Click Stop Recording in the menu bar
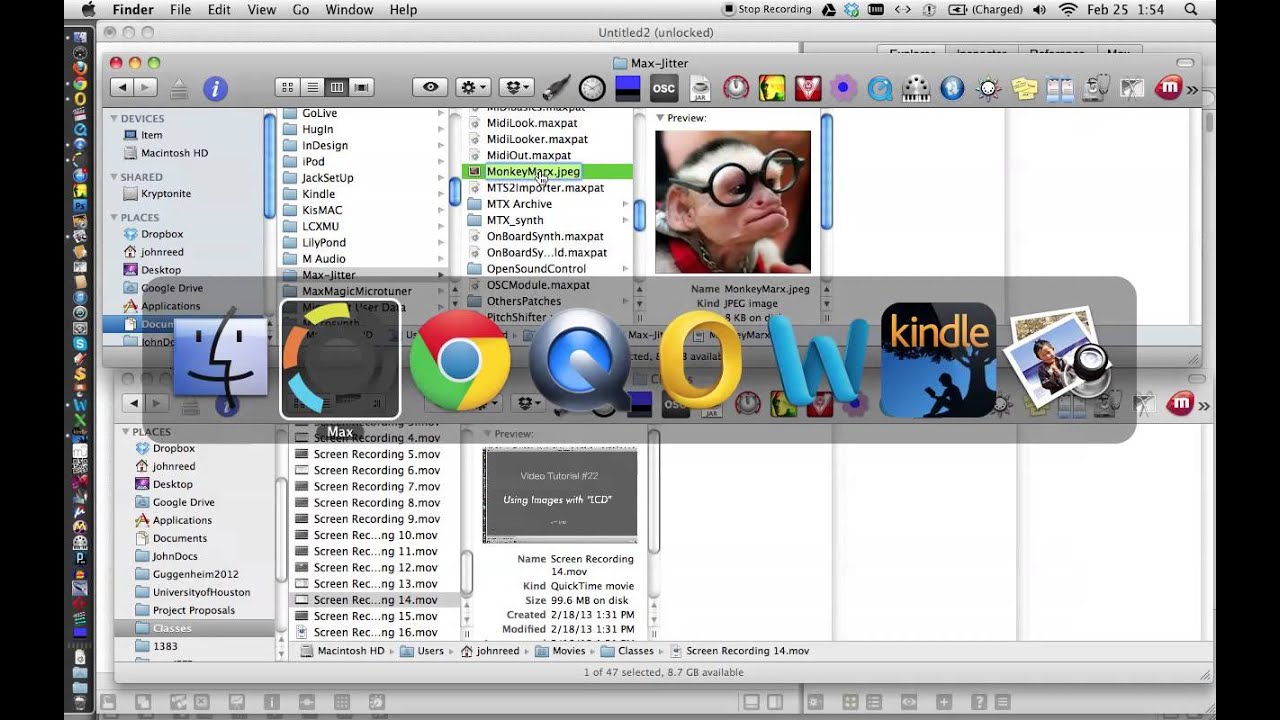This screenshot has width=1280, height=720. pyautogui.click(x=767, y=9)
